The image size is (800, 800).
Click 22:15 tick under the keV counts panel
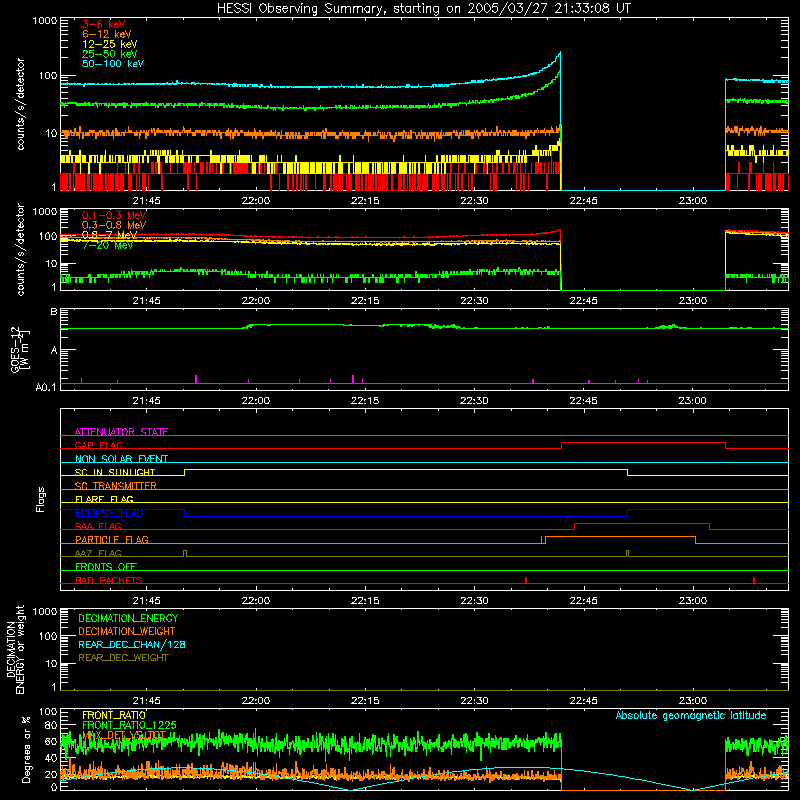point(365,201)
